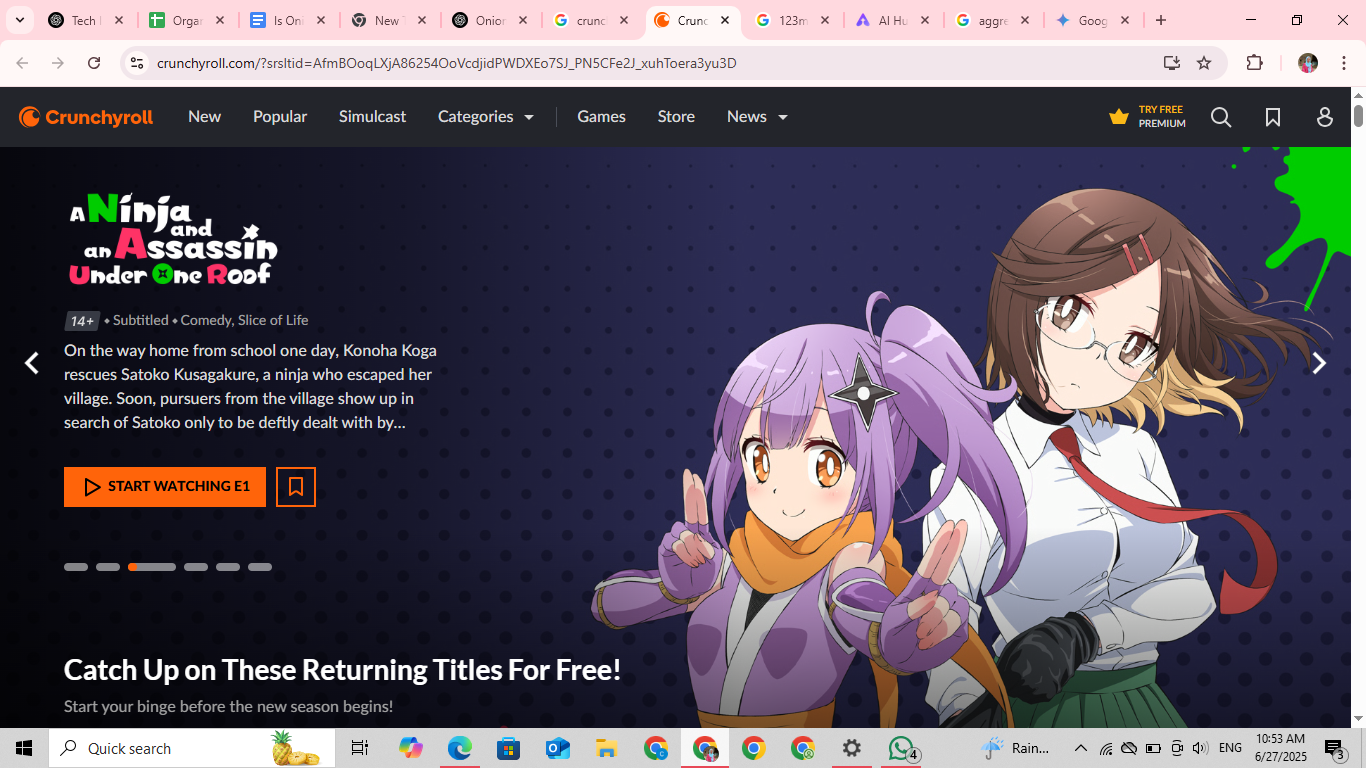Viewport: 1366px width, 768px height.
Task: Click Try Free Premium link
Action: pyautogui.click(x=1148, y=117)
